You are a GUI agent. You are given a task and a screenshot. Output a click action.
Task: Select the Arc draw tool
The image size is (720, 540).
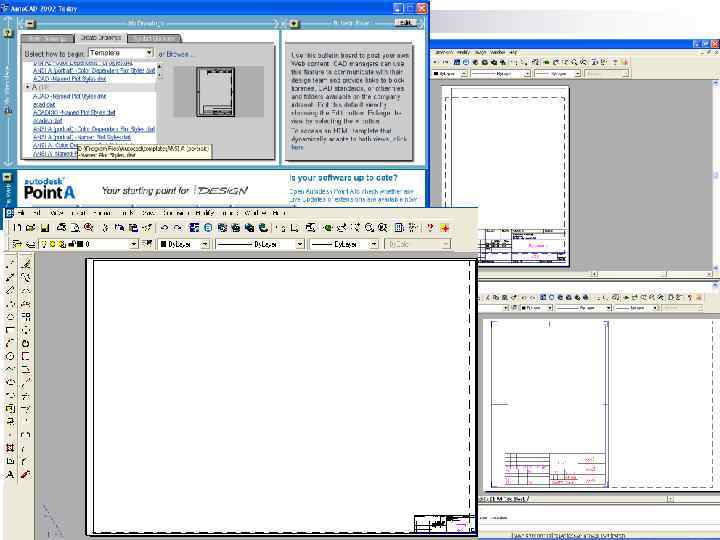pos(10,343)
